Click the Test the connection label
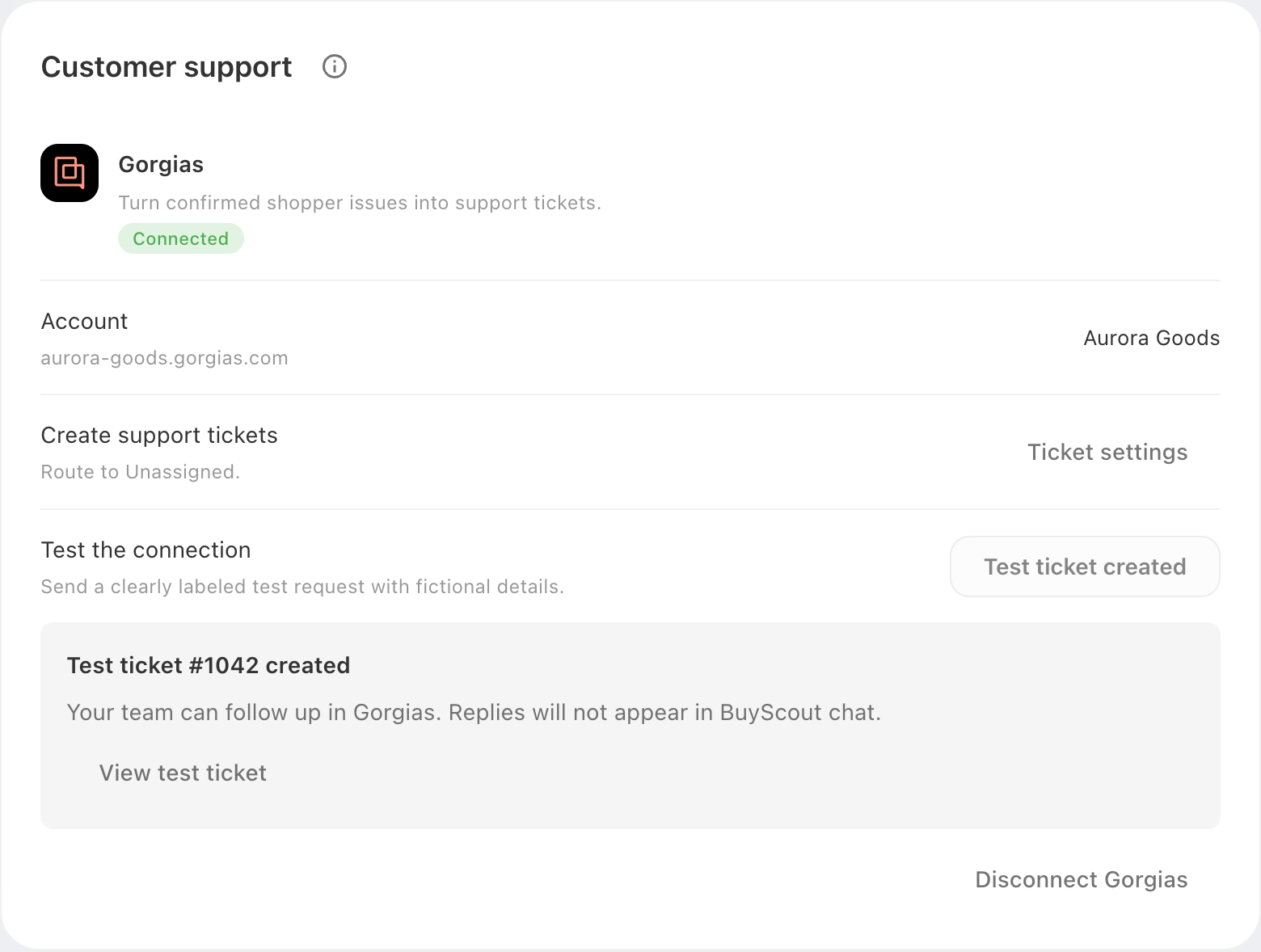This screenshot has width=1261, height=952. pyautogui.click(x=146, y=550)
